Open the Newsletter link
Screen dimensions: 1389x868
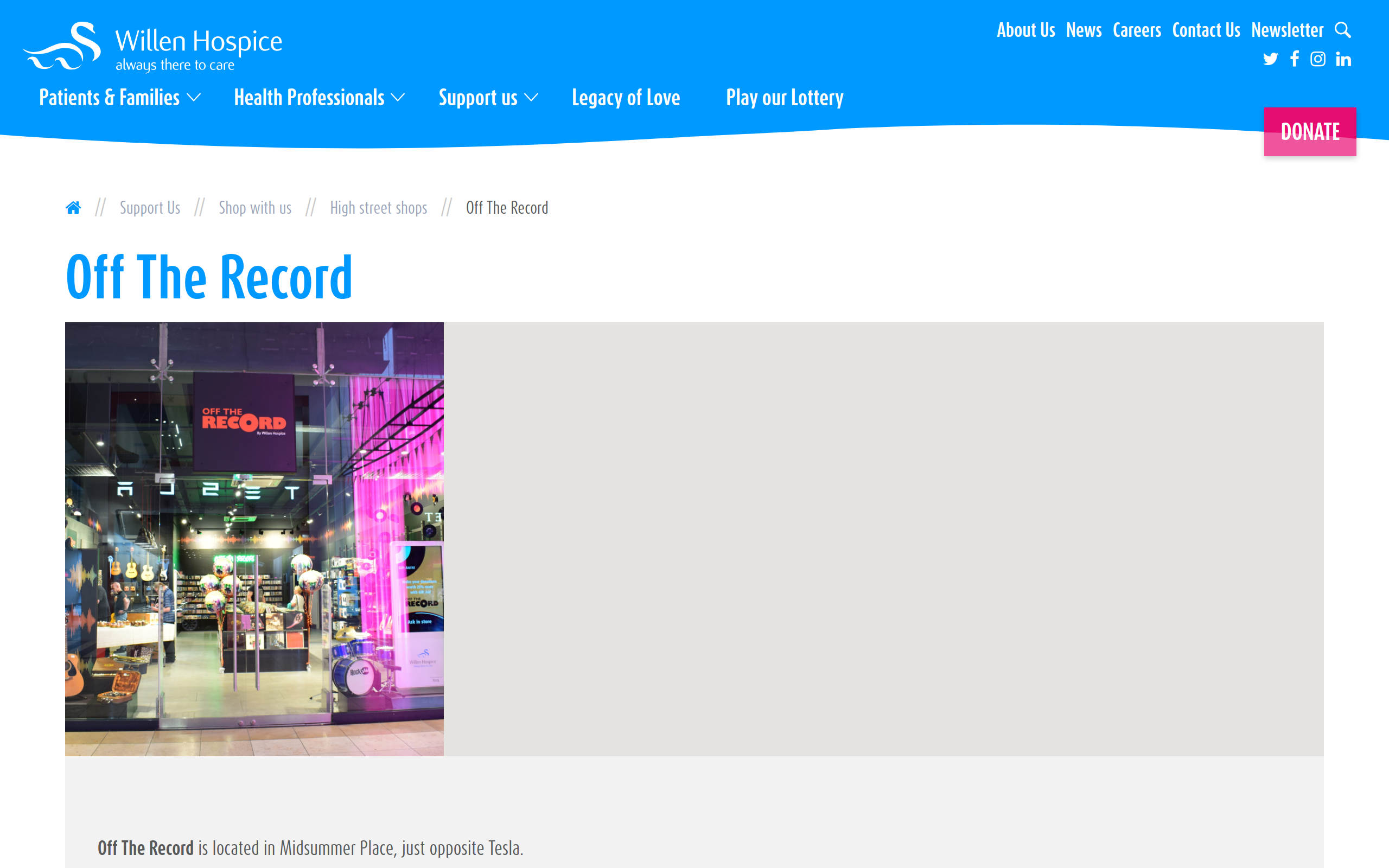pos(1288,30)
